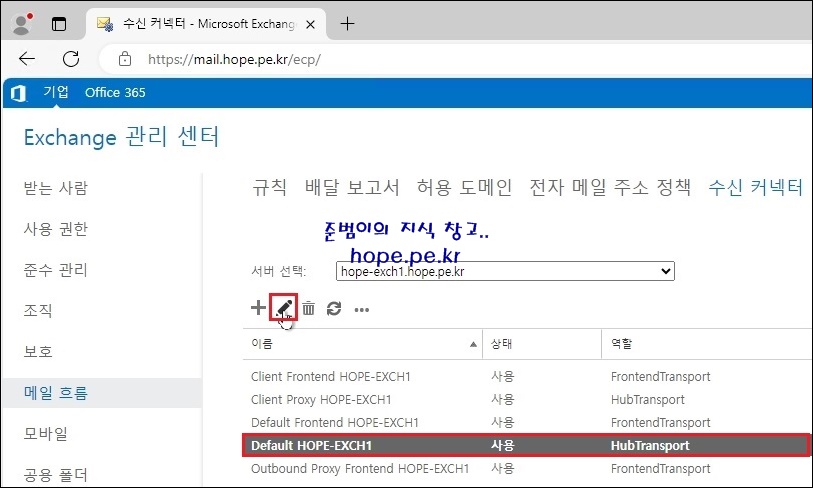
Task: Select Client Proxy HOPE-EXCH1 connector
Action: (321, 400)
